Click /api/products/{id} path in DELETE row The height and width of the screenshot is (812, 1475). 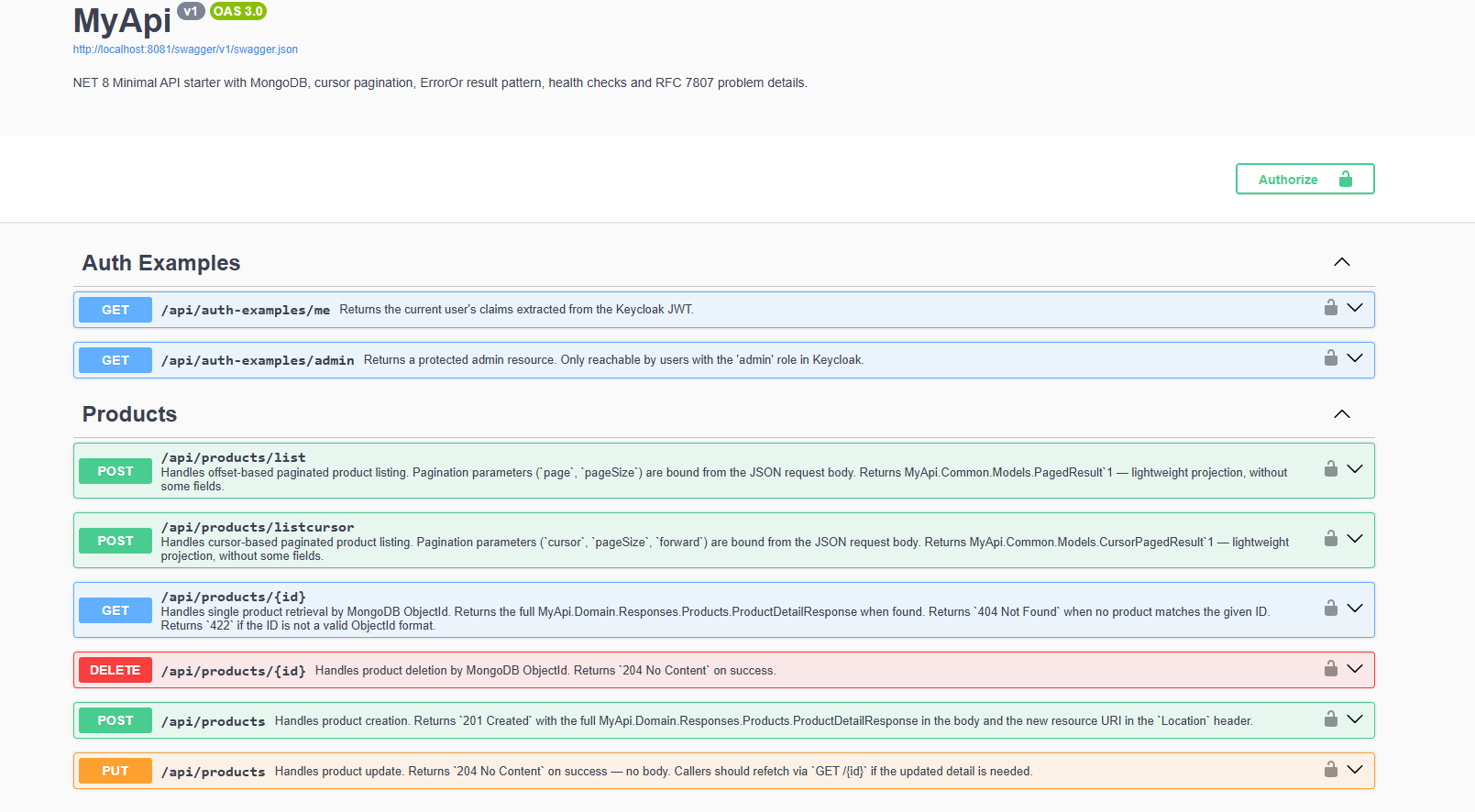pyautogui.click(x=234, y=671)
